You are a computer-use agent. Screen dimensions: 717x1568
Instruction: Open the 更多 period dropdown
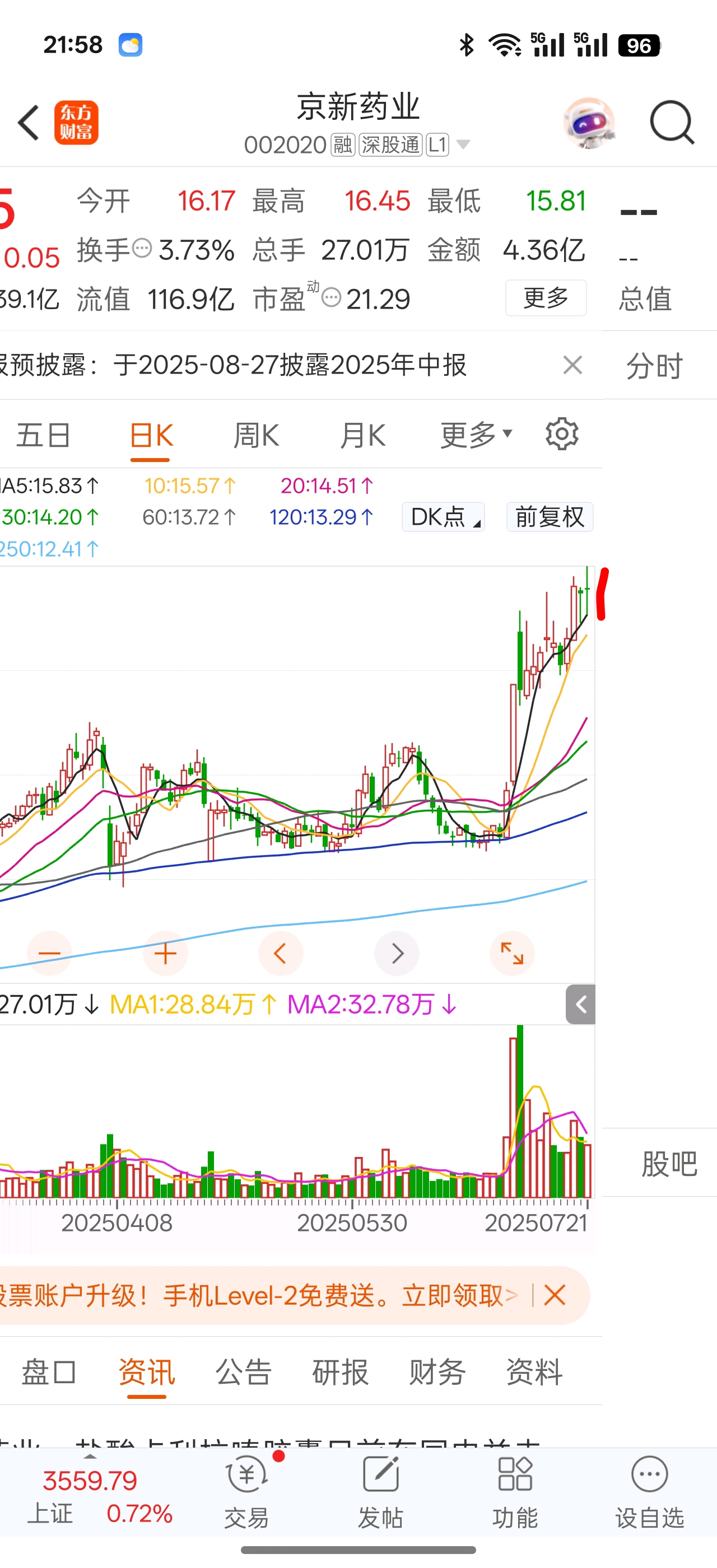point(477,435)
